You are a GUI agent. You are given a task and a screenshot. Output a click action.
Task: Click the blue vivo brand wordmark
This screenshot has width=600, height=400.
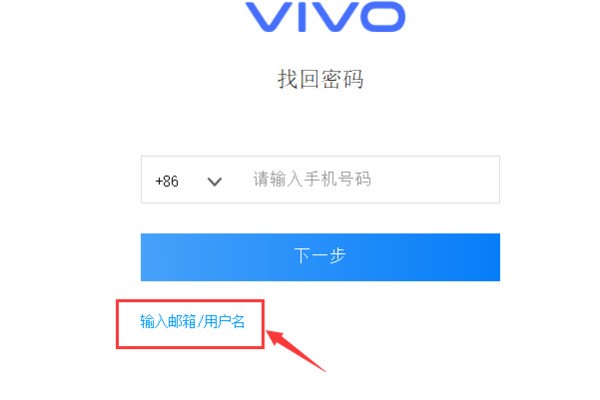tap(325, 16)
